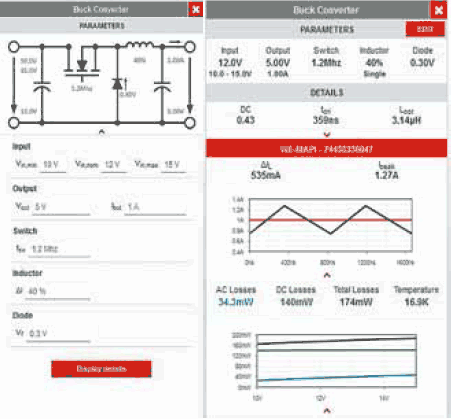The height and width of the screenshot is (419, 451).
Task: Click the MOSFET switch symbol in schematic
Action: [x=82, y=67]
